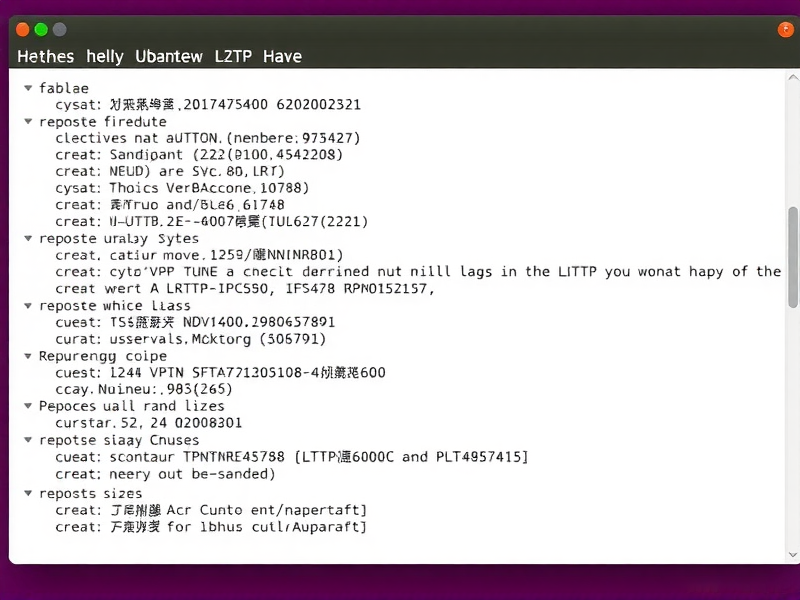Open the Hethes menu

click(45, 57)
